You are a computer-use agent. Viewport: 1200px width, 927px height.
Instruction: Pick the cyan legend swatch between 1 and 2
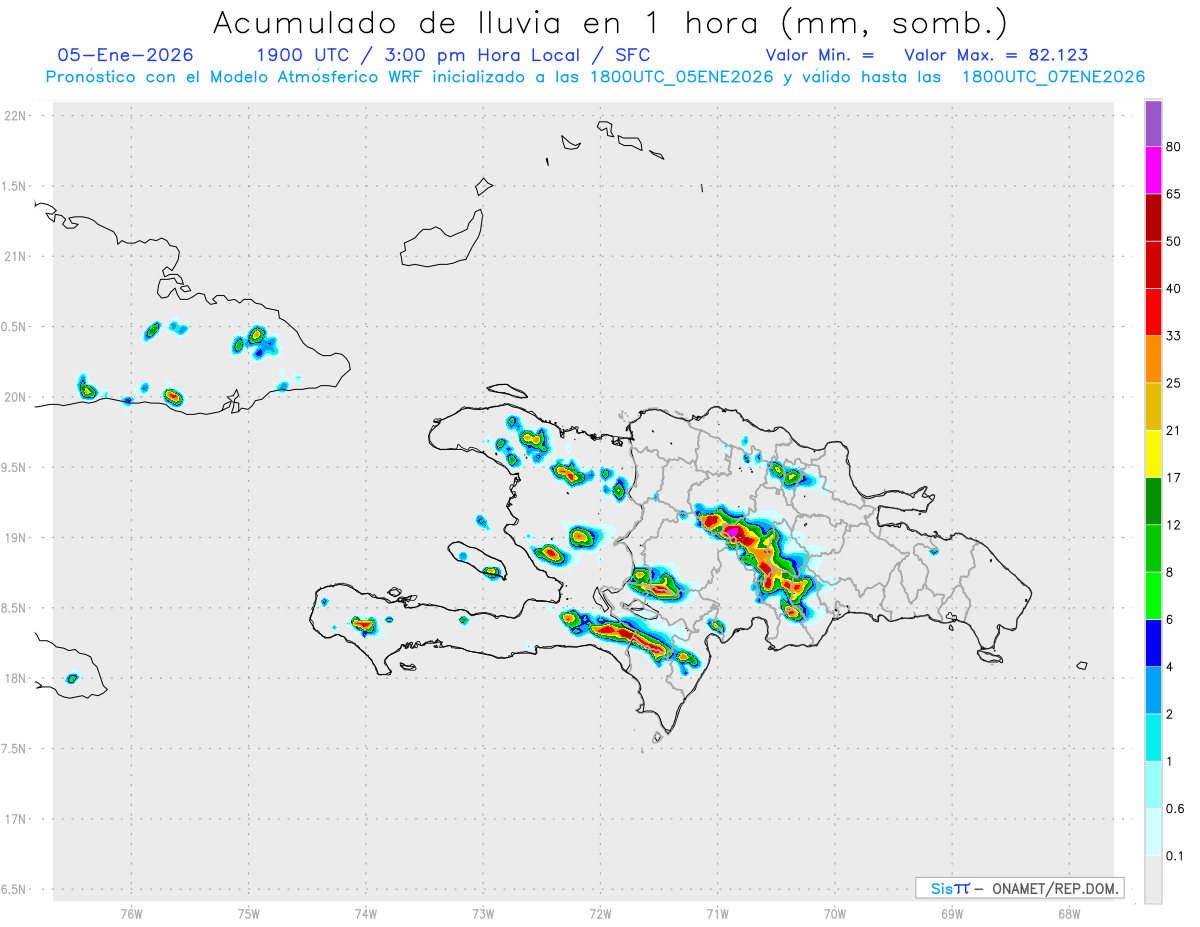[1153, 738]
